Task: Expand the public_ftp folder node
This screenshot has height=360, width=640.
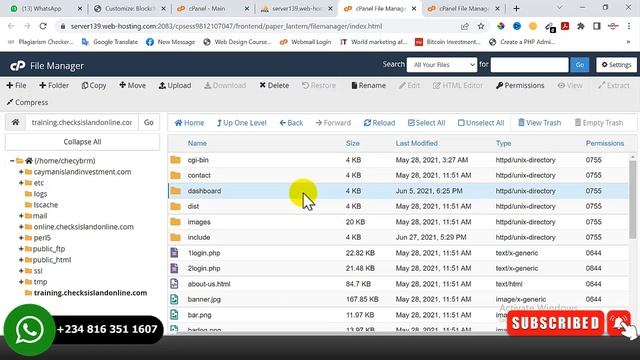Action: click(21, 249)
